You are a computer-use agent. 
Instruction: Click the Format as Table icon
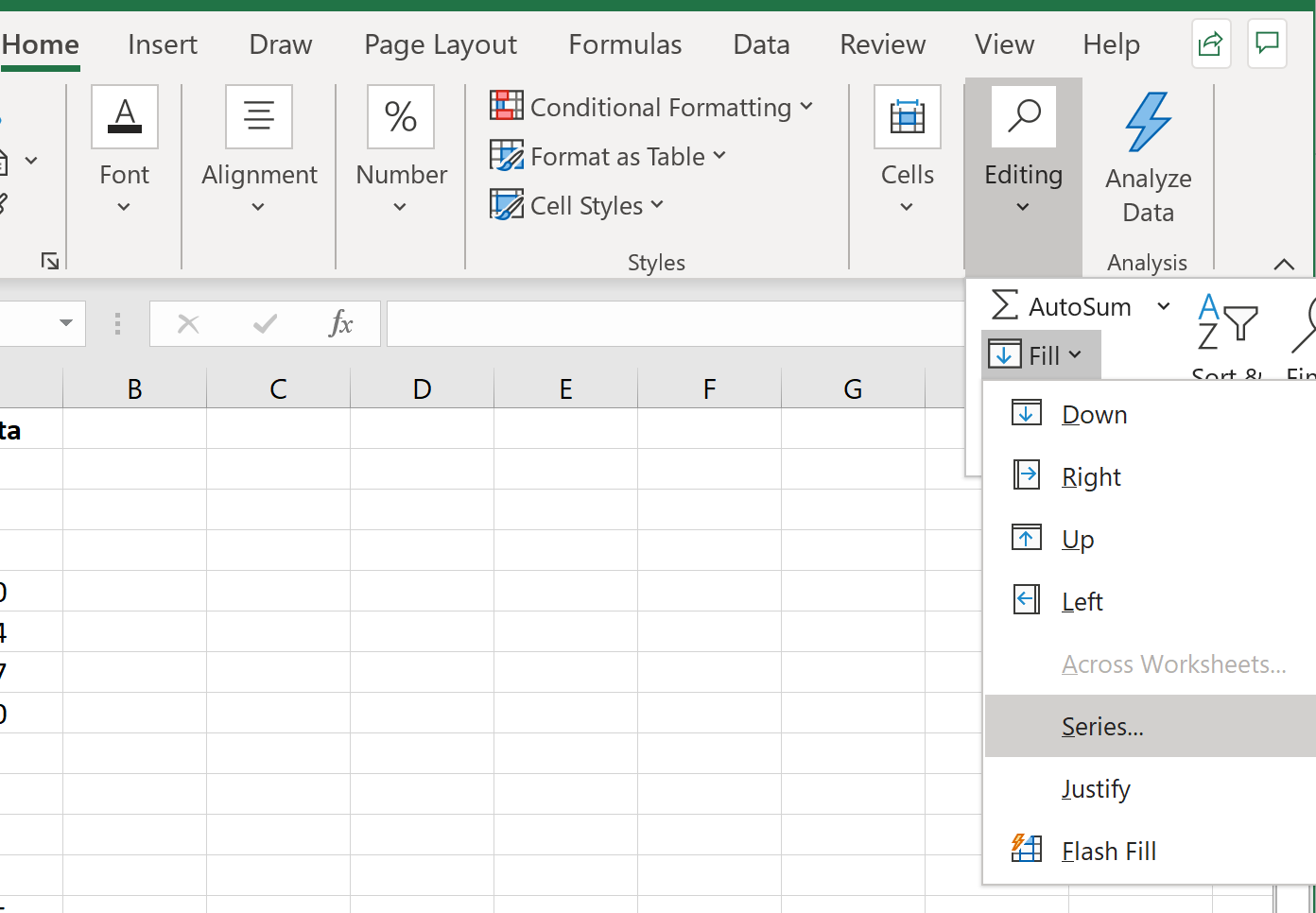(x=507, y=155)
